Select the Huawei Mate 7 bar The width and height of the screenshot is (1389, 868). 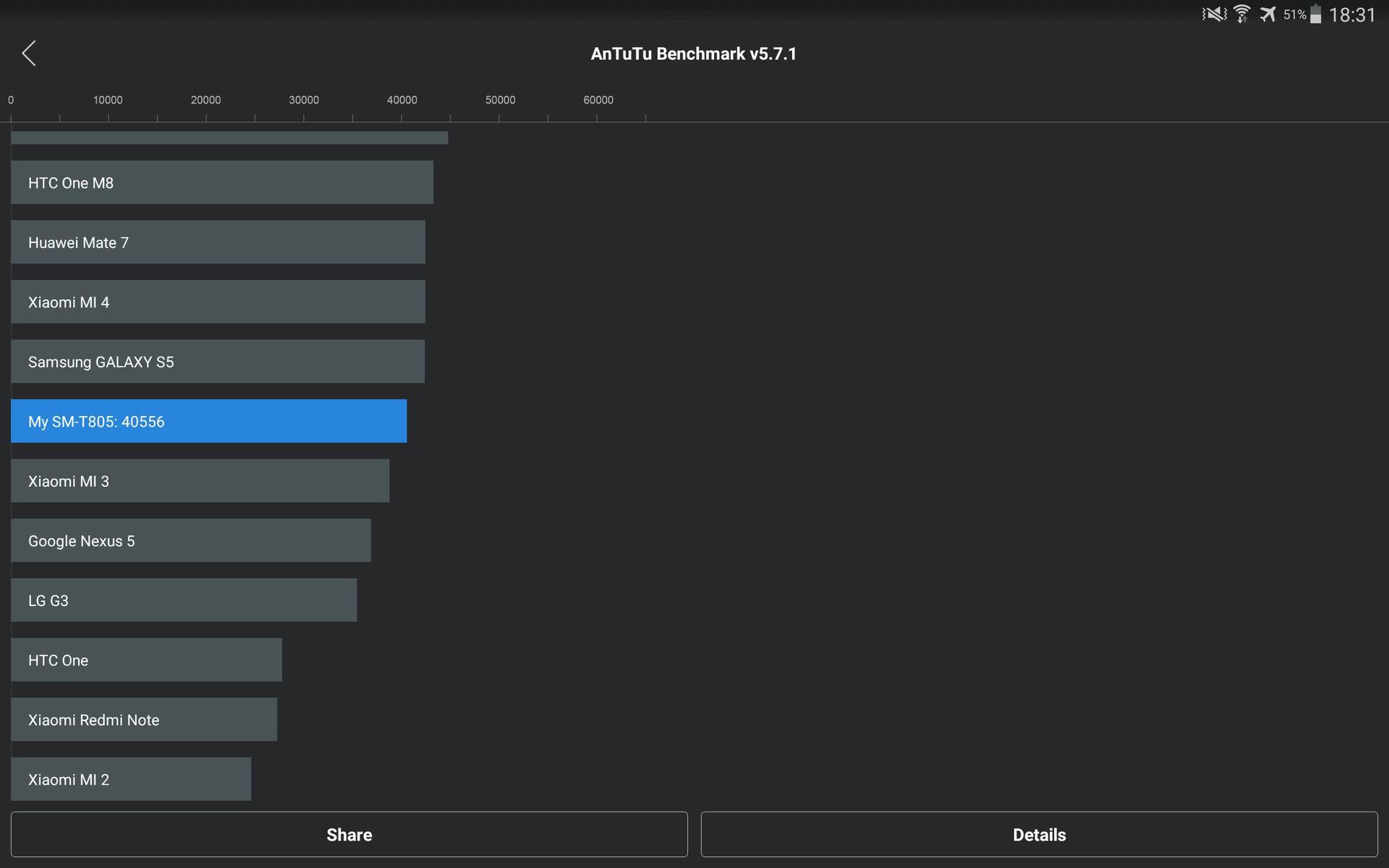pos(218,242)
